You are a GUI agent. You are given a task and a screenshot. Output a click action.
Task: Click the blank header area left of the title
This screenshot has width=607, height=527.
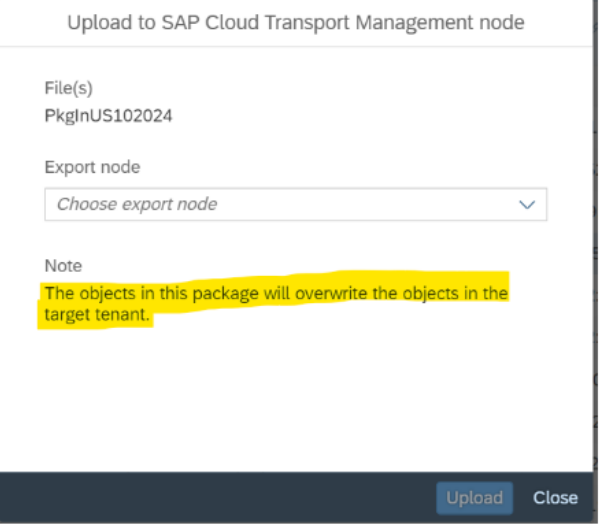click(x=33, y=22)
